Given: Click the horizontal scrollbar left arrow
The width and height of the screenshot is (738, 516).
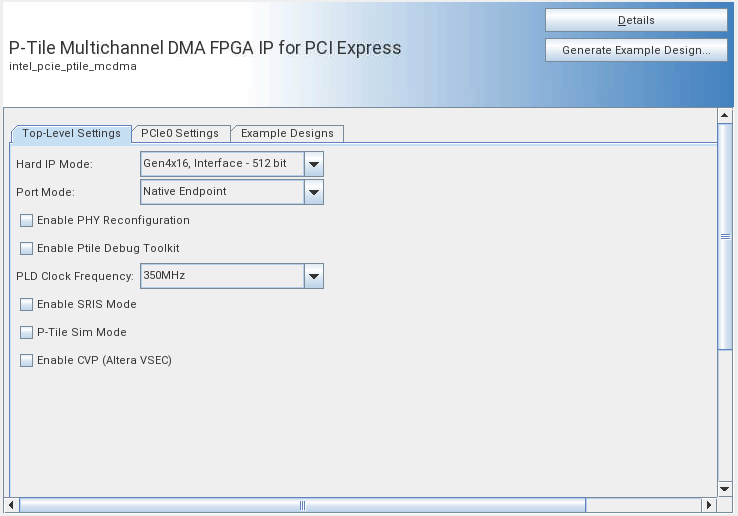Looking at the screenshot, I should pyautogui.click(x=11, y=505).
